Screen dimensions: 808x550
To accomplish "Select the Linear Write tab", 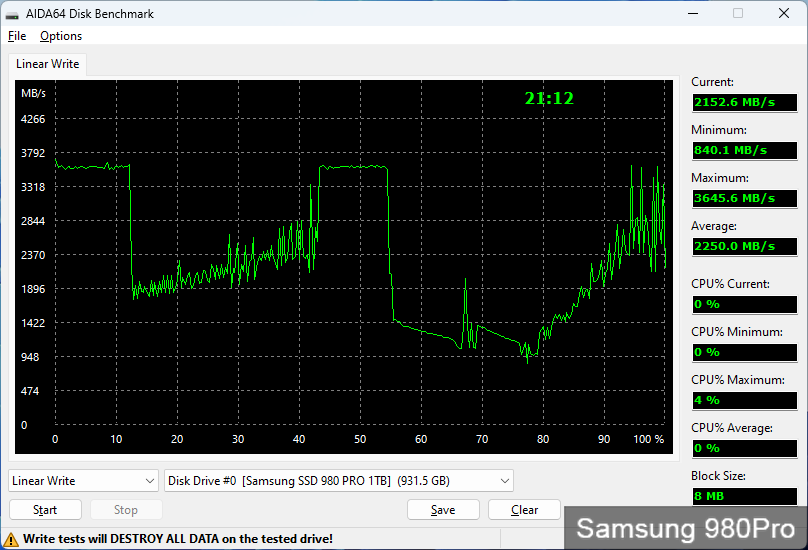I will 47,64.
